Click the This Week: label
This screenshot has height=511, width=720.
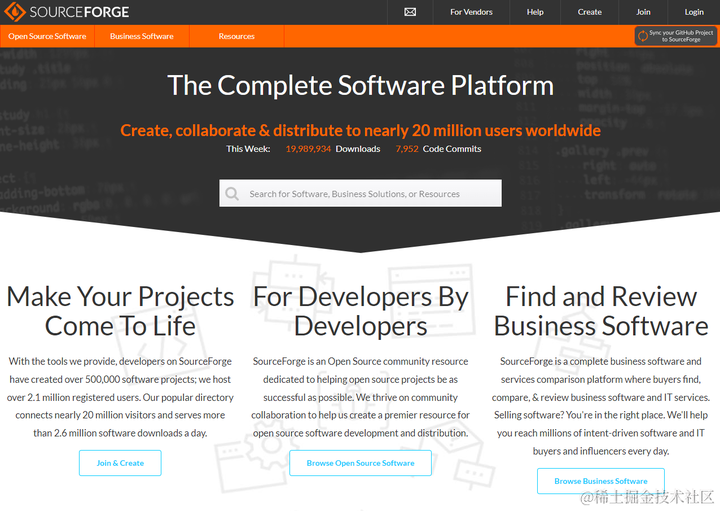pyautogui.click(x=248, y=149)
